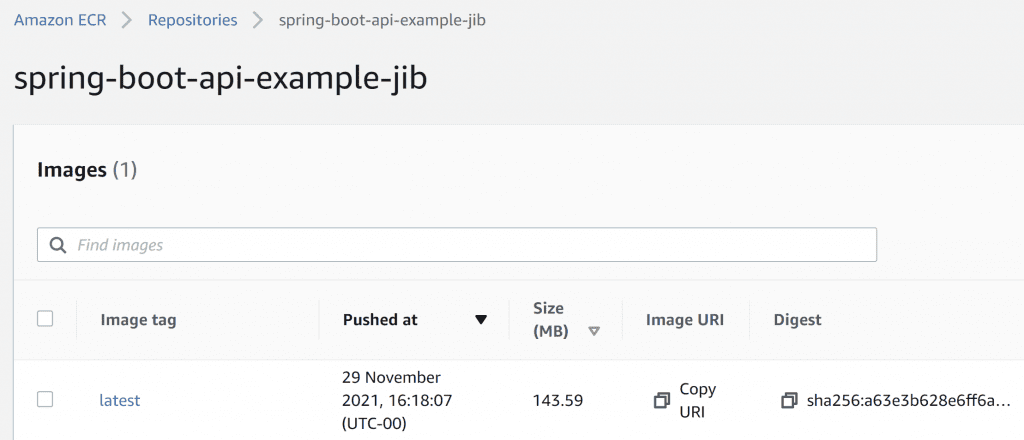
Task: Open the latest image tag link
Action: (x=120, y=400)
